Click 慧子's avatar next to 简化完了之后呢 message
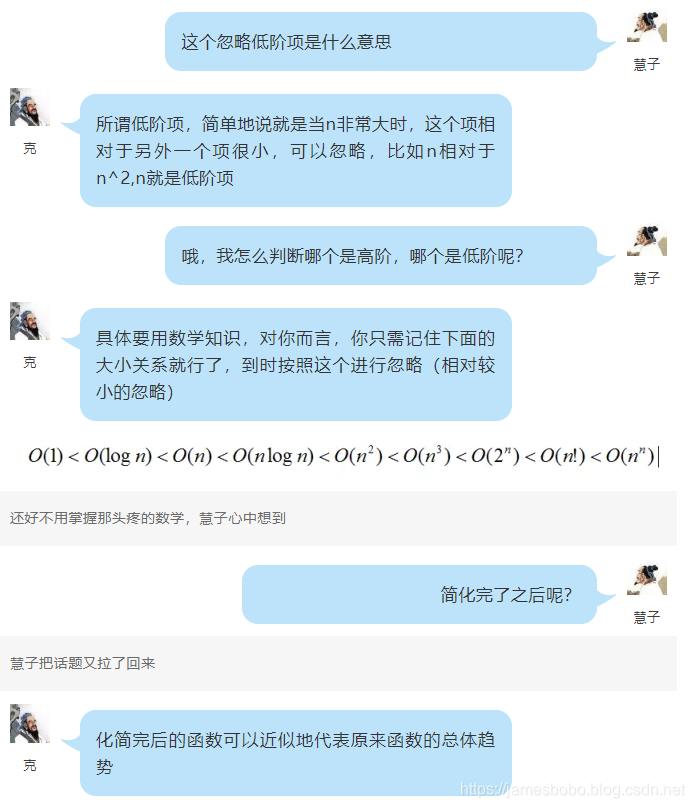The width and height of the screenshot is (695, 808). pyautogui.click(x=647, y=579)
